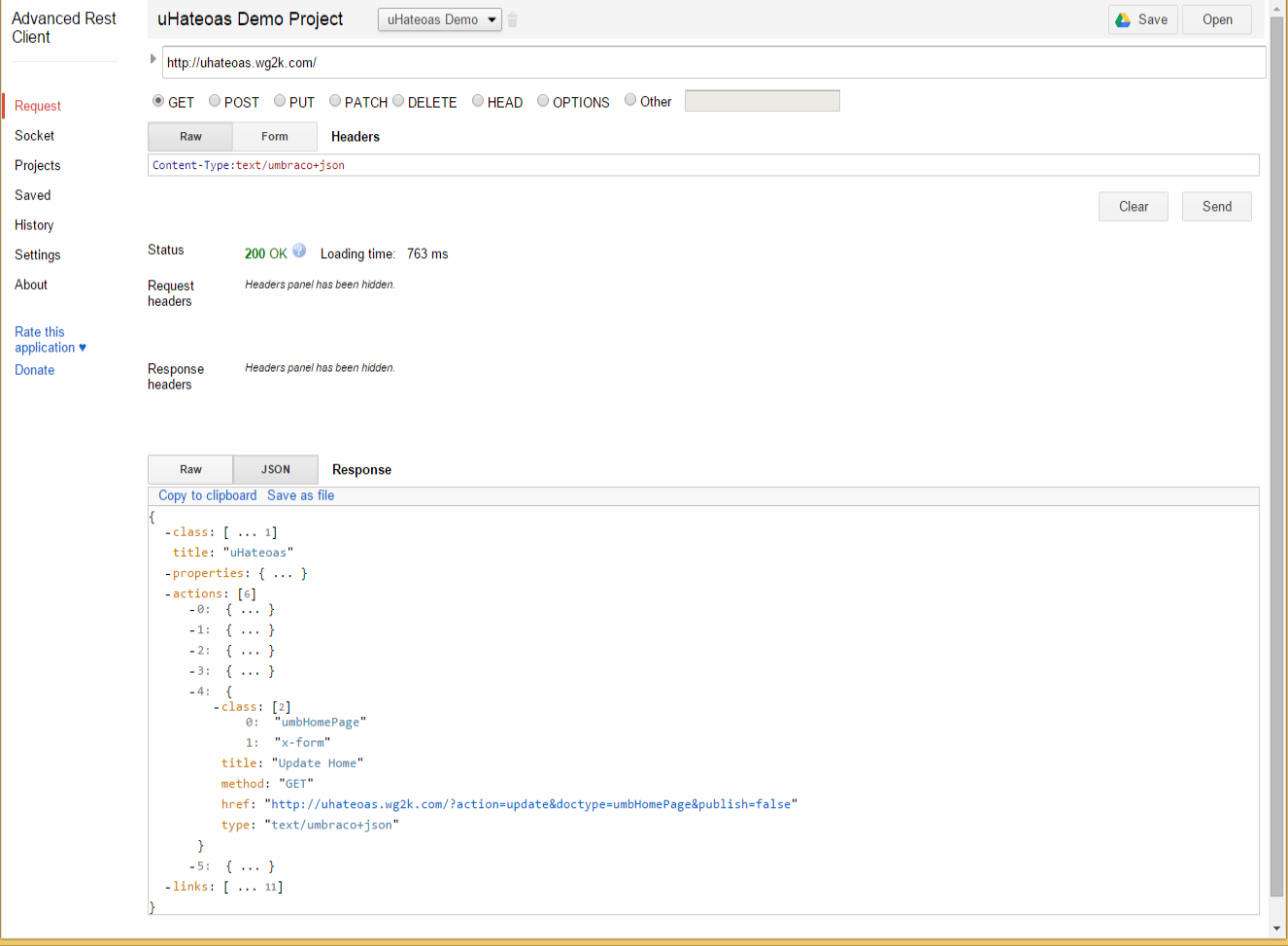Click the scrollbar down arrow

tap(1277, 929)
